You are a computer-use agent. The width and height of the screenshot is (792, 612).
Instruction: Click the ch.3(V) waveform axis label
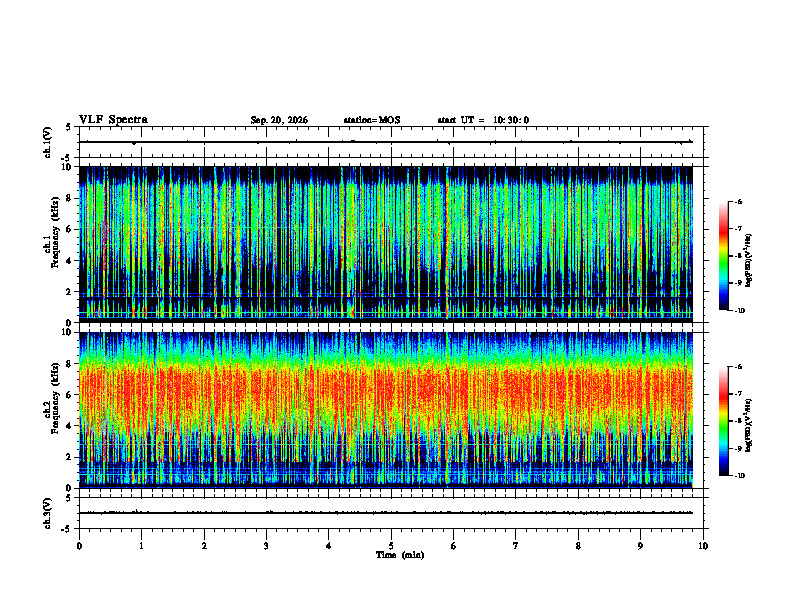point(48,513)
